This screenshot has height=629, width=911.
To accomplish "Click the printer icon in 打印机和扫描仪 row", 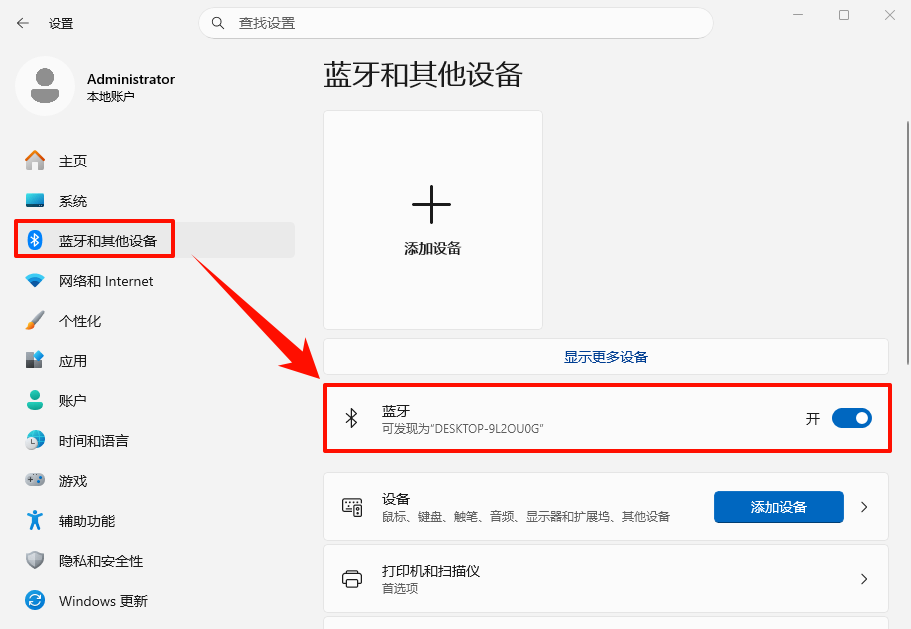I will click(x=352, y=579).
